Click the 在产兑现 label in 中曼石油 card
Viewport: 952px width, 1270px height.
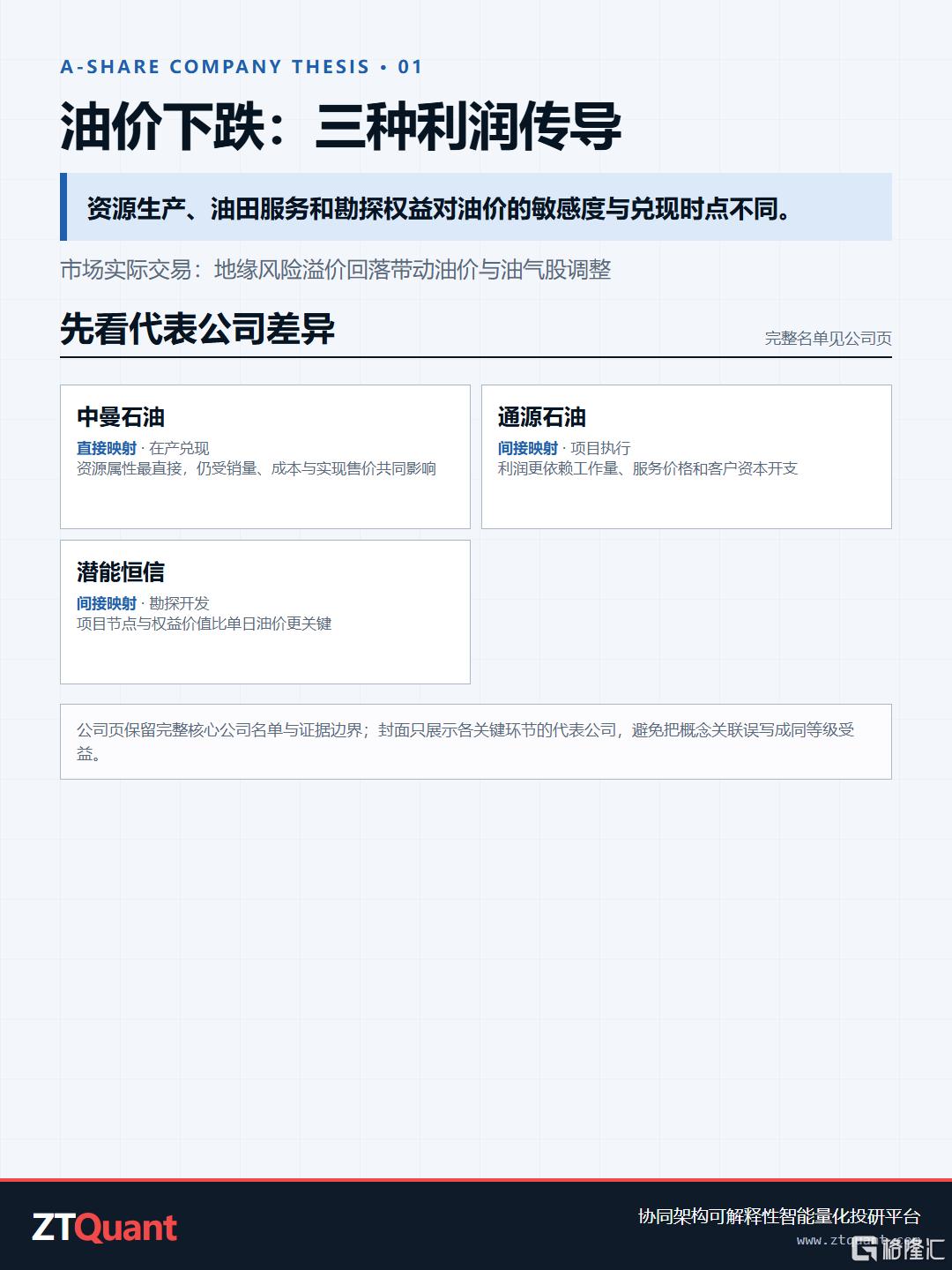tap(179, 448)
